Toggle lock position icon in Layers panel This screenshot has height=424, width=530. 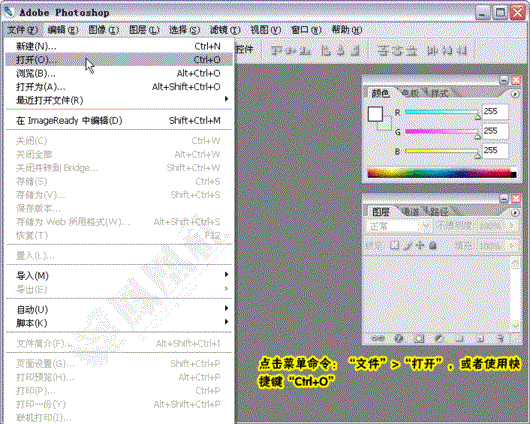pos(420,245)
